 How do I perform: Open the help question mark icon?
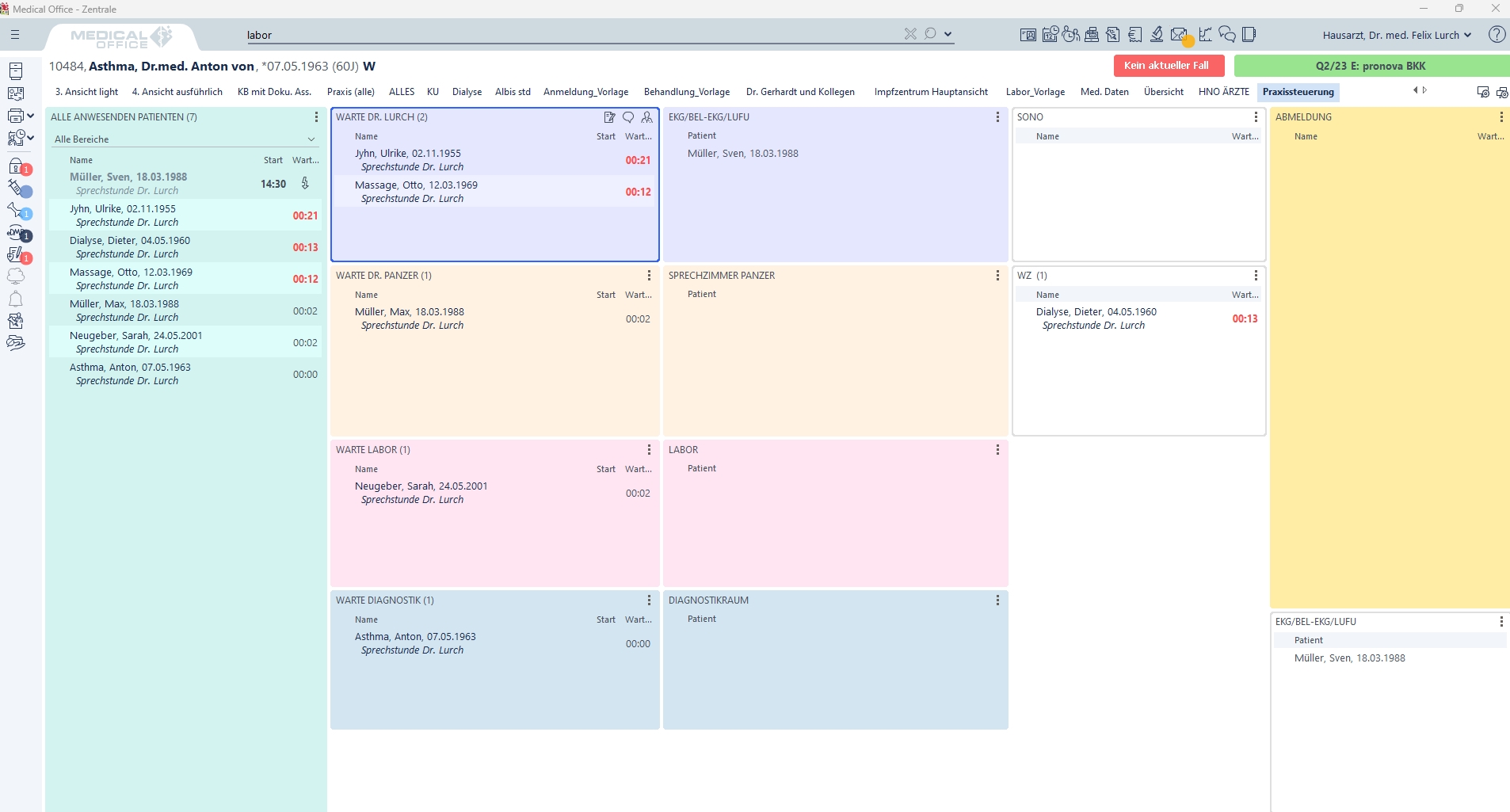coord(1497,34)
